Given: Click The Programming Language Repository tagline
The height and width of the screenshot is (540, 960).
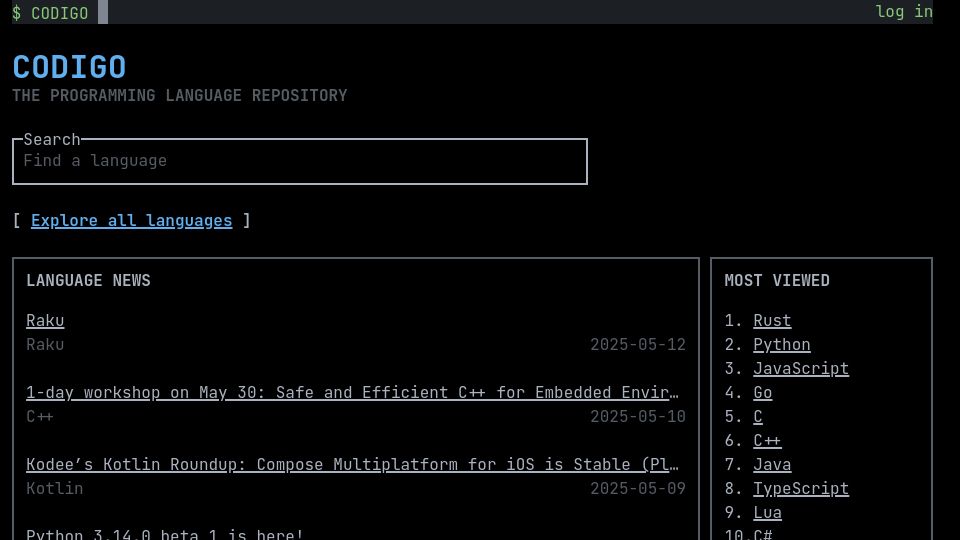Looking at the screenshot, I should (x=180, y=96).
